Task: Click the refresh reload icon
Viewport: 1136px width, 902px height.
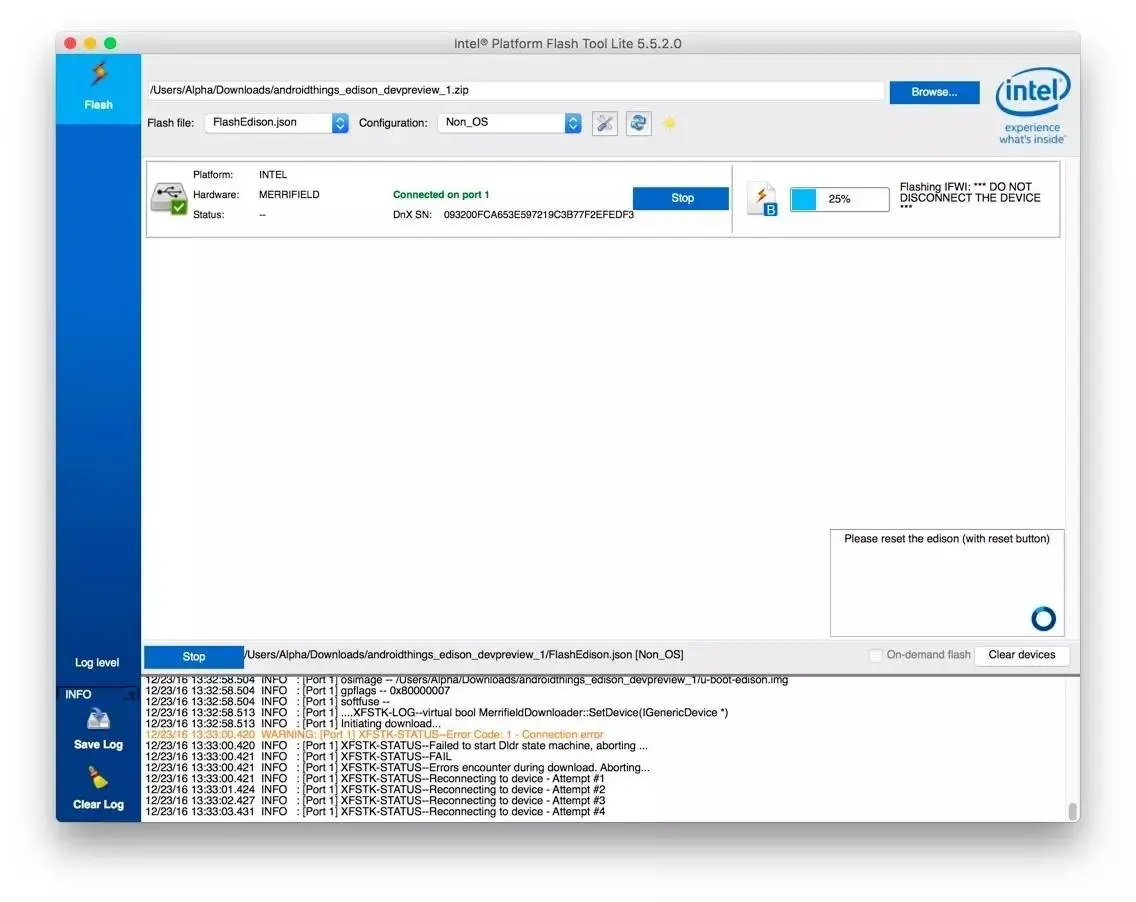Action: (638, 123)
